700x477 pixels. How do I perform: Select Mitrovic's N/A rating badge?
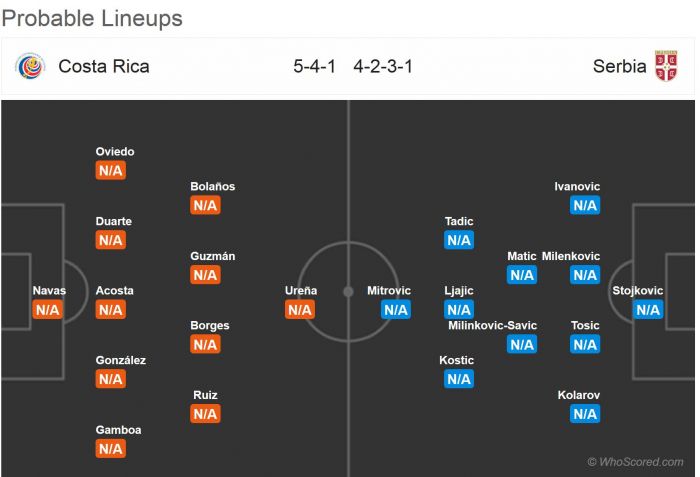pos(396,310)
